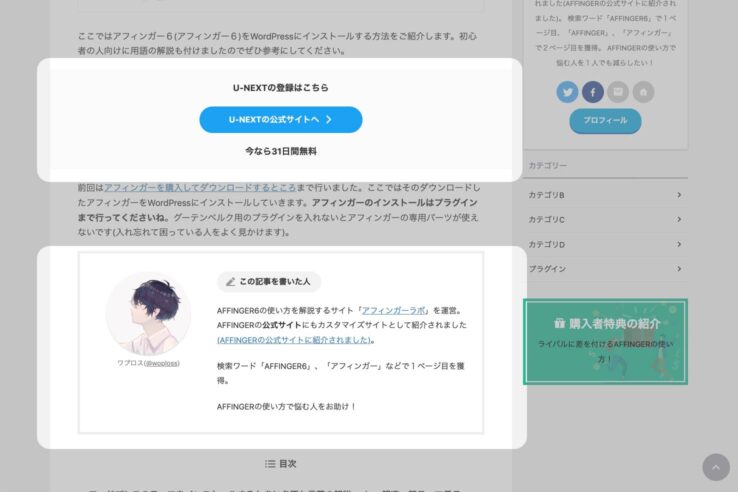Click the pencil icon beside この記事を書いた人
Viewport: 738px width, 492px height.
230,282
